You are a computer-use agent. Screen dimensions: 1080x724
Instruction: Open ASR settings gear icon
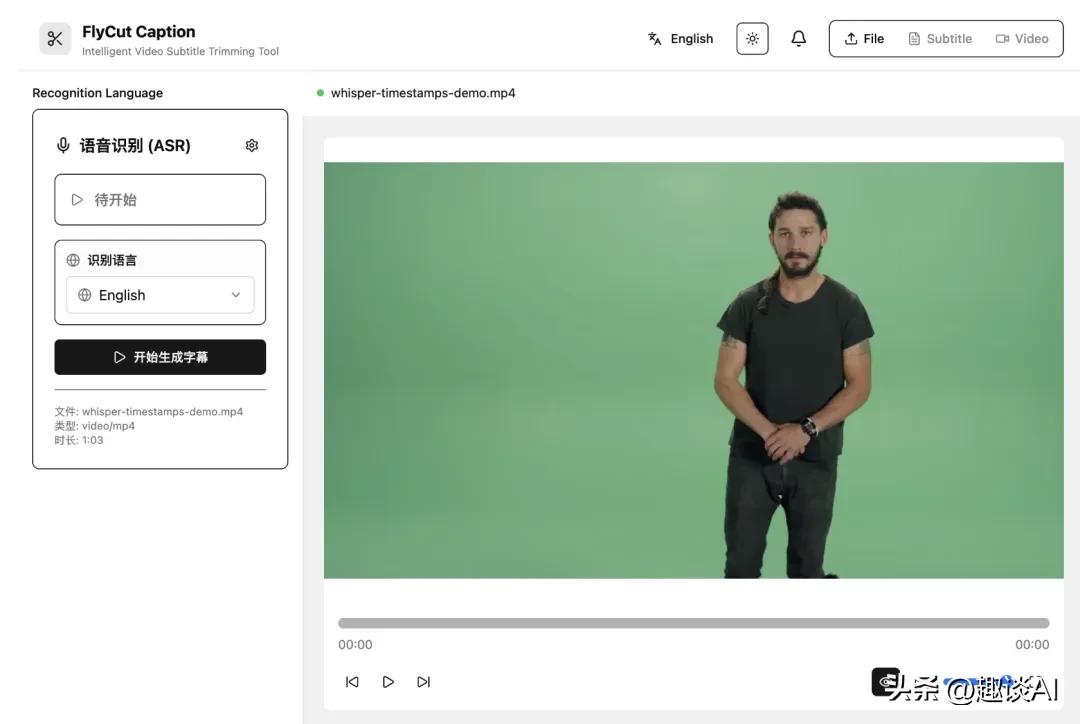252,145
